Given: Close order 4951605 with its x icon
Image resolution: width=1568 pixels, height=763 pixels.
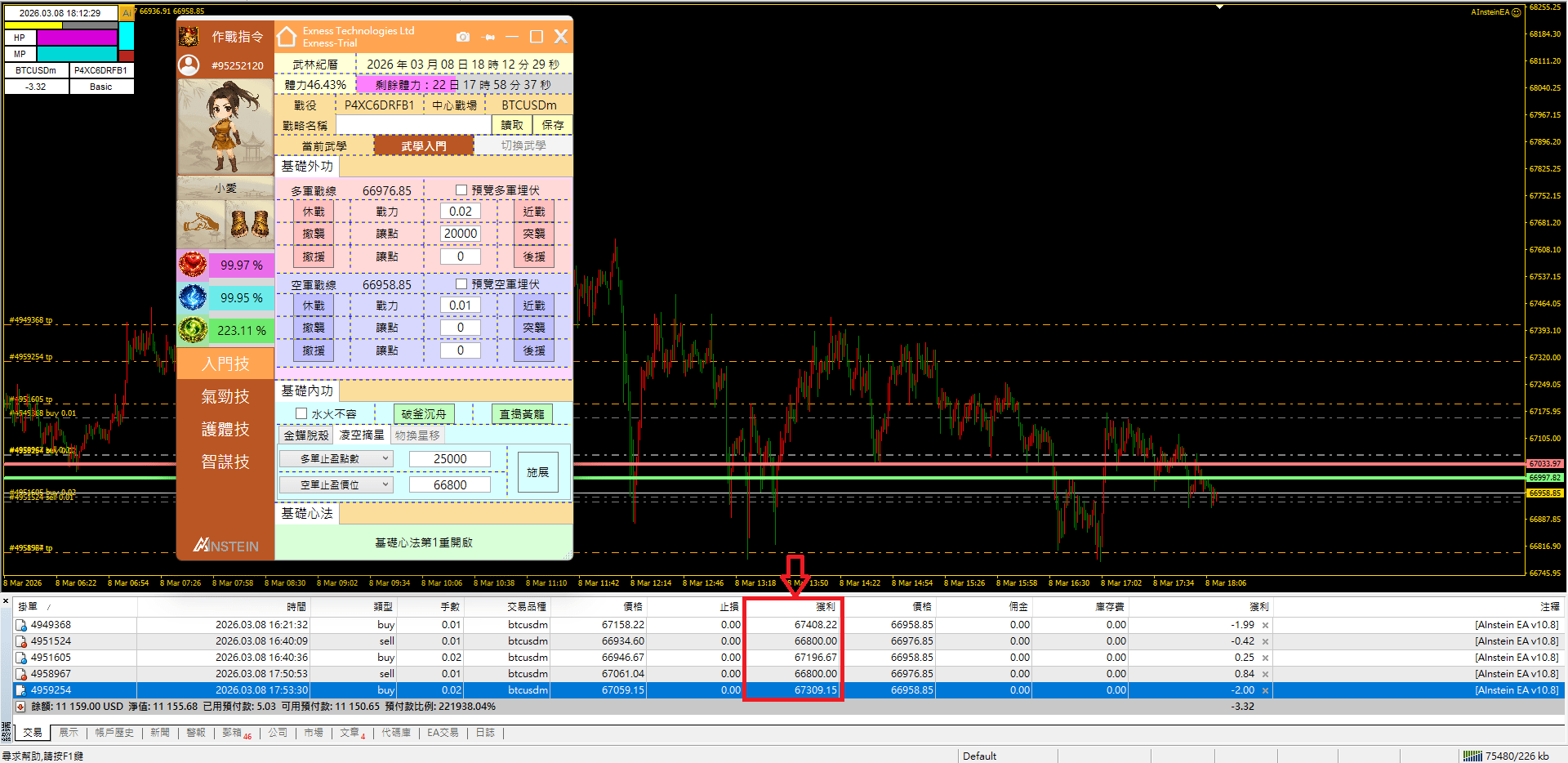Looking at the screenshot, I should click(x=1266, y=658).
